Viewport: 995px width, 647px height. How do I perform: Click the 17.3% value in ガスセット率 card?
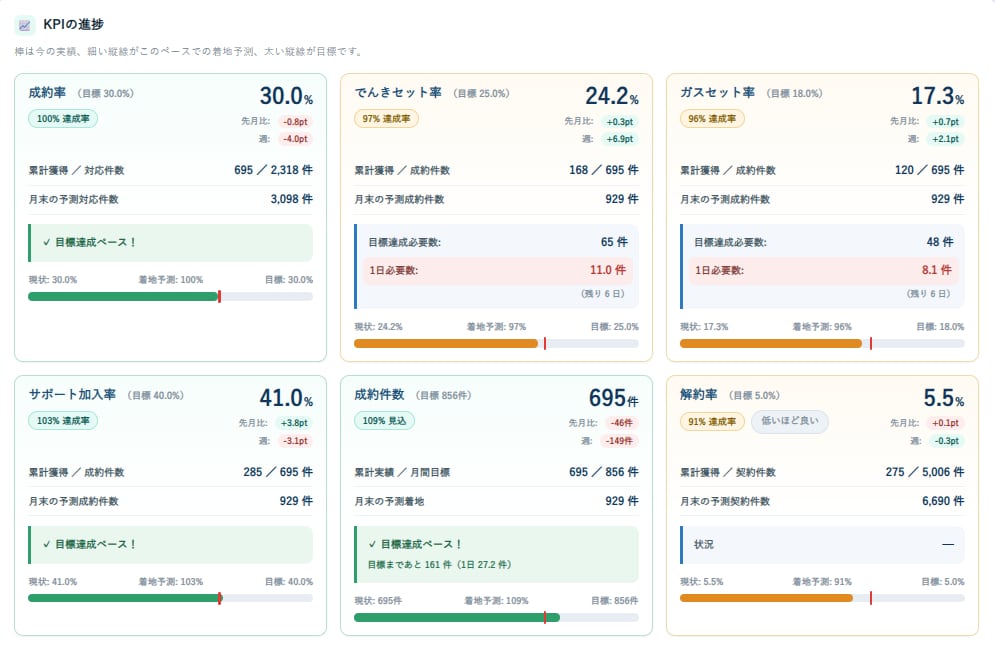click(x=937, y=96)
